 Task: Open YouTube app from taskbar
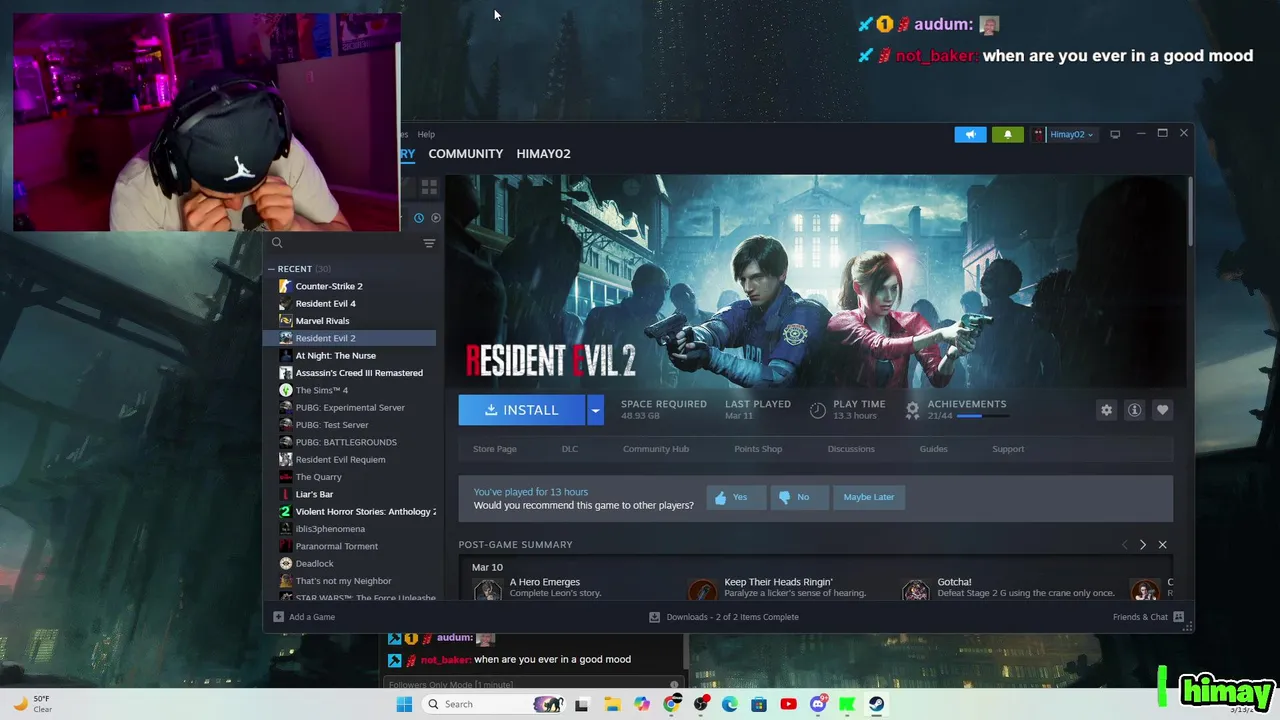point(788,704)
